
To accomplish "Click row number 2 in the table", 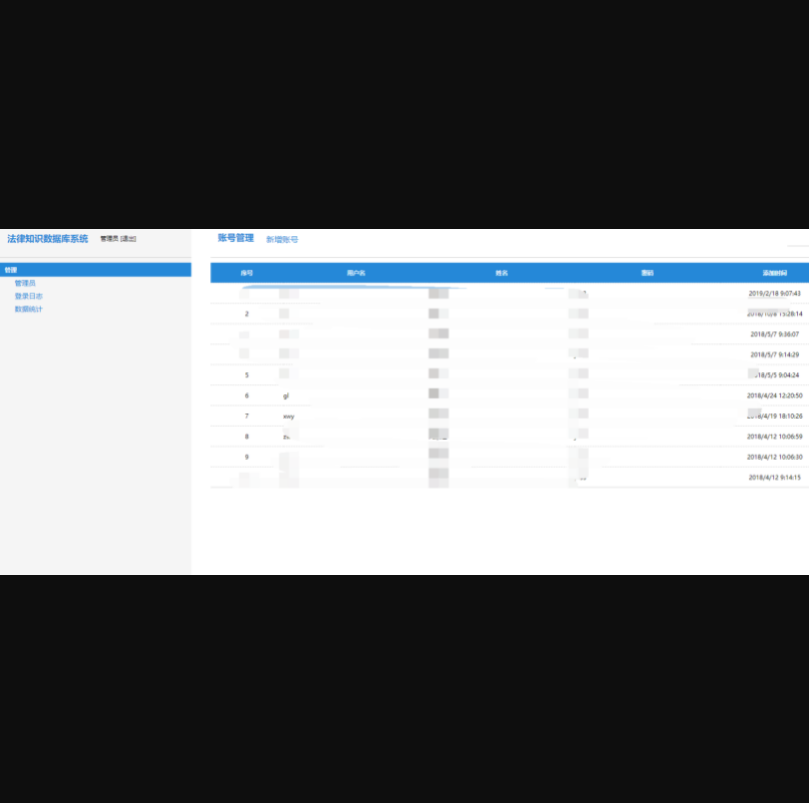I will point(247,314).
